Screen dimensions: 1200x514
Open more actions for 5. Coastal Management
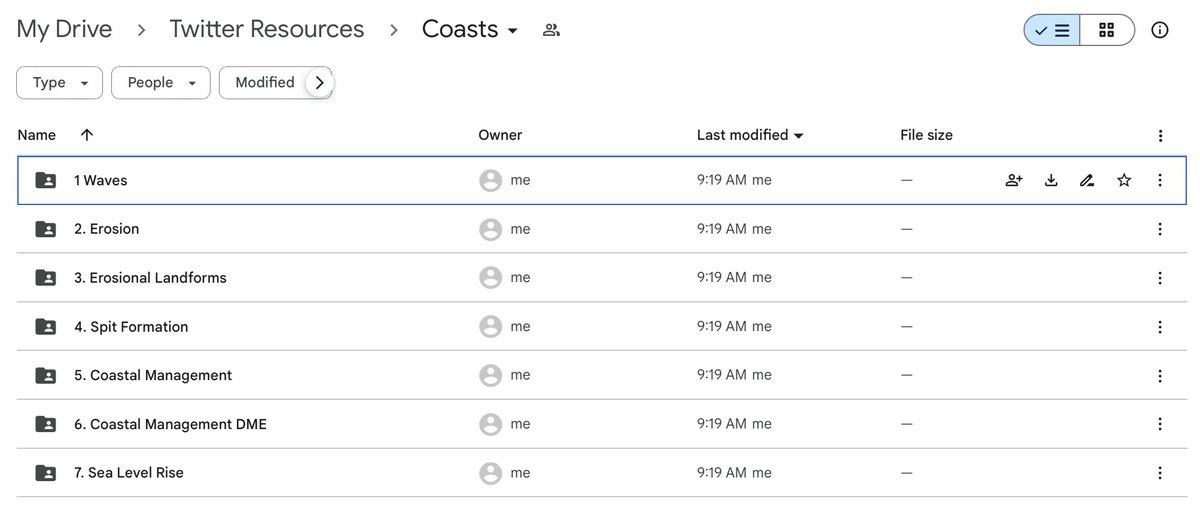1160,375
